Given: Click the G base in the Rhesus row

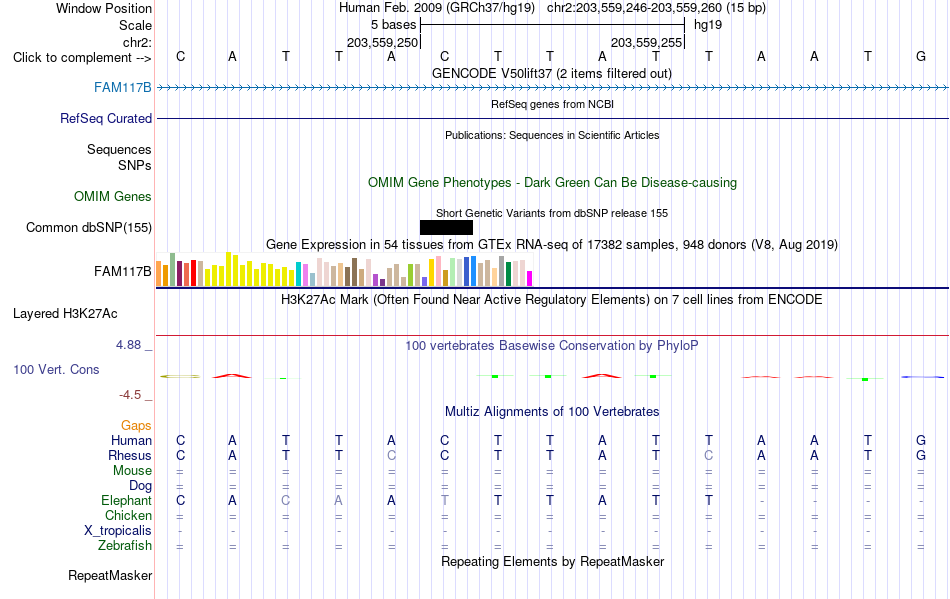Looking at the screenshot, I should coord(921,455).
